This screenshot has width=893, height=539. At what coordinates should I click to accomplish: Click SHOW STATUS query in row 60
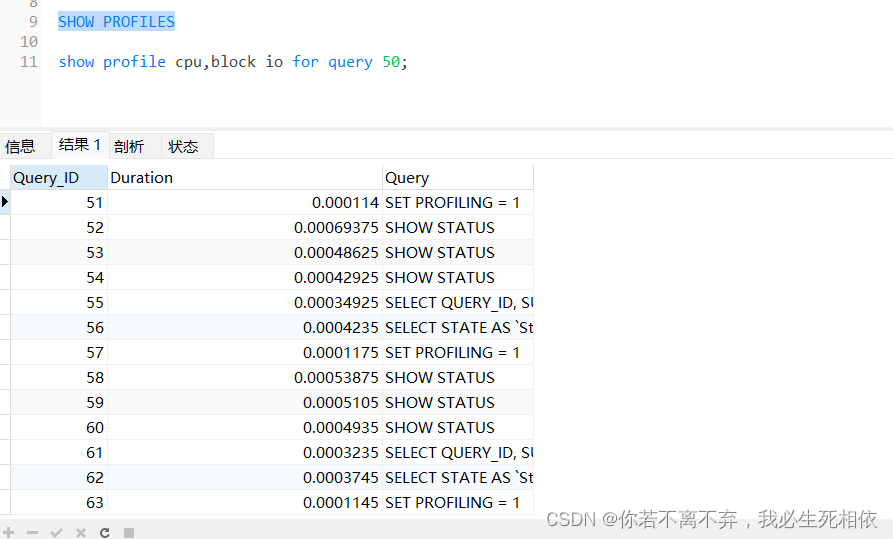point(458,428)
